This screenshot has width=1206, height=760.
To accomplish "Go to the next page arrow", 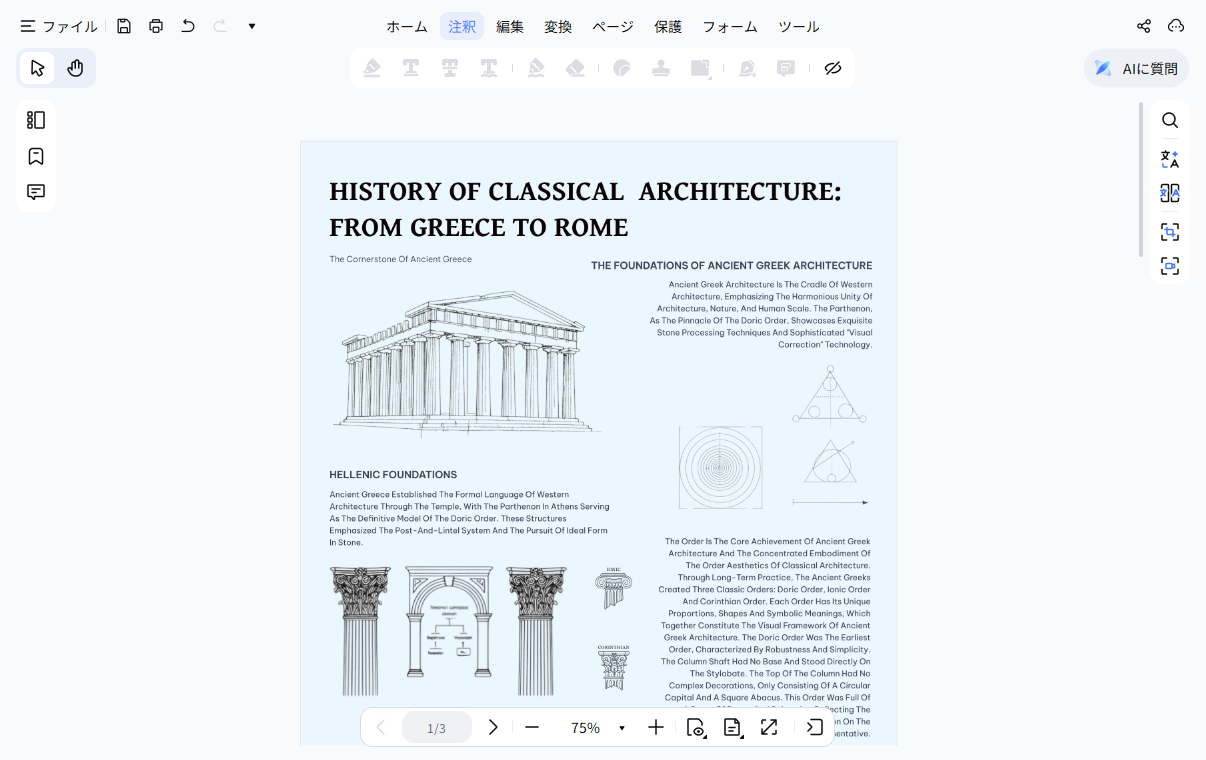I will click(492, 727).
